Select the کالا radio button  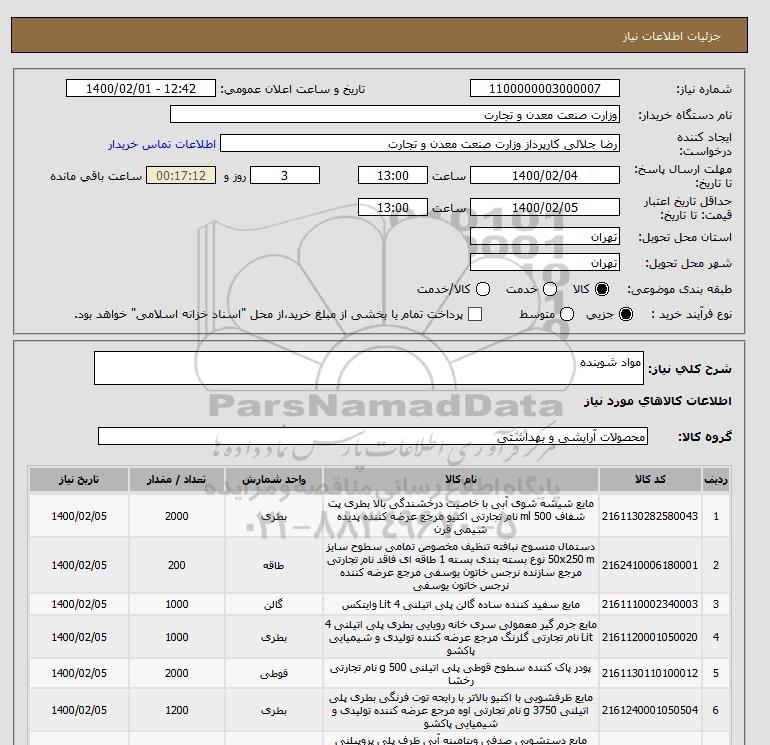[x=602, y=289]
